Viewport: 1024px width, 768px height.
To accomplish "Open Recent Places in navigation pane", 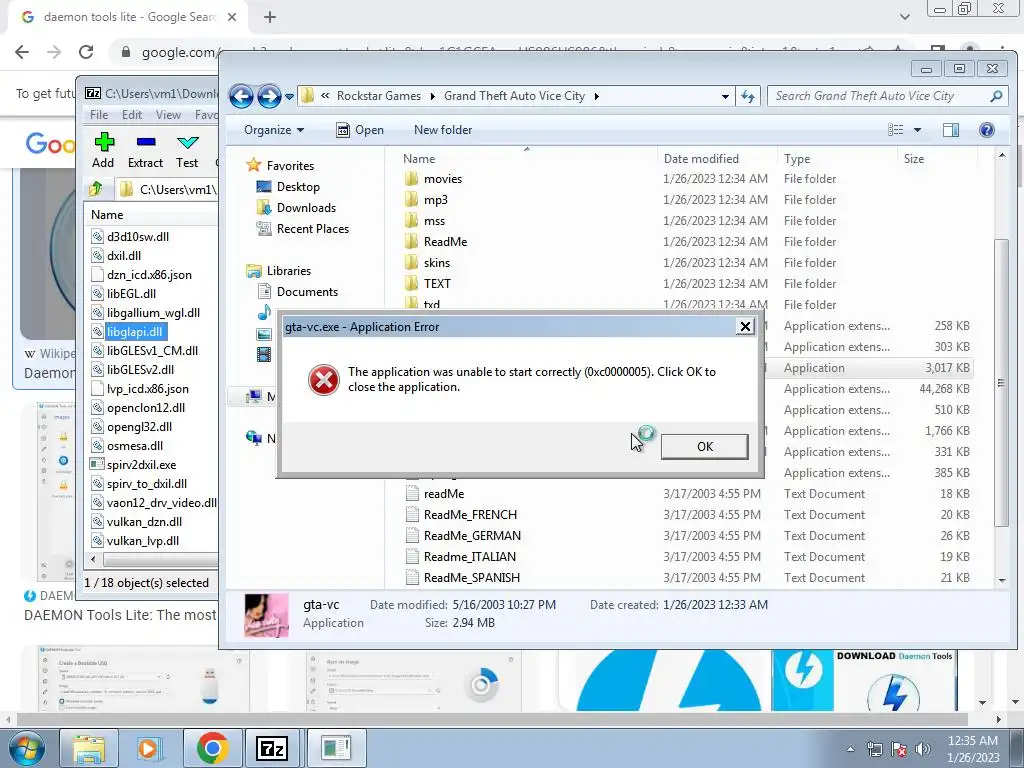I will 303,229.
